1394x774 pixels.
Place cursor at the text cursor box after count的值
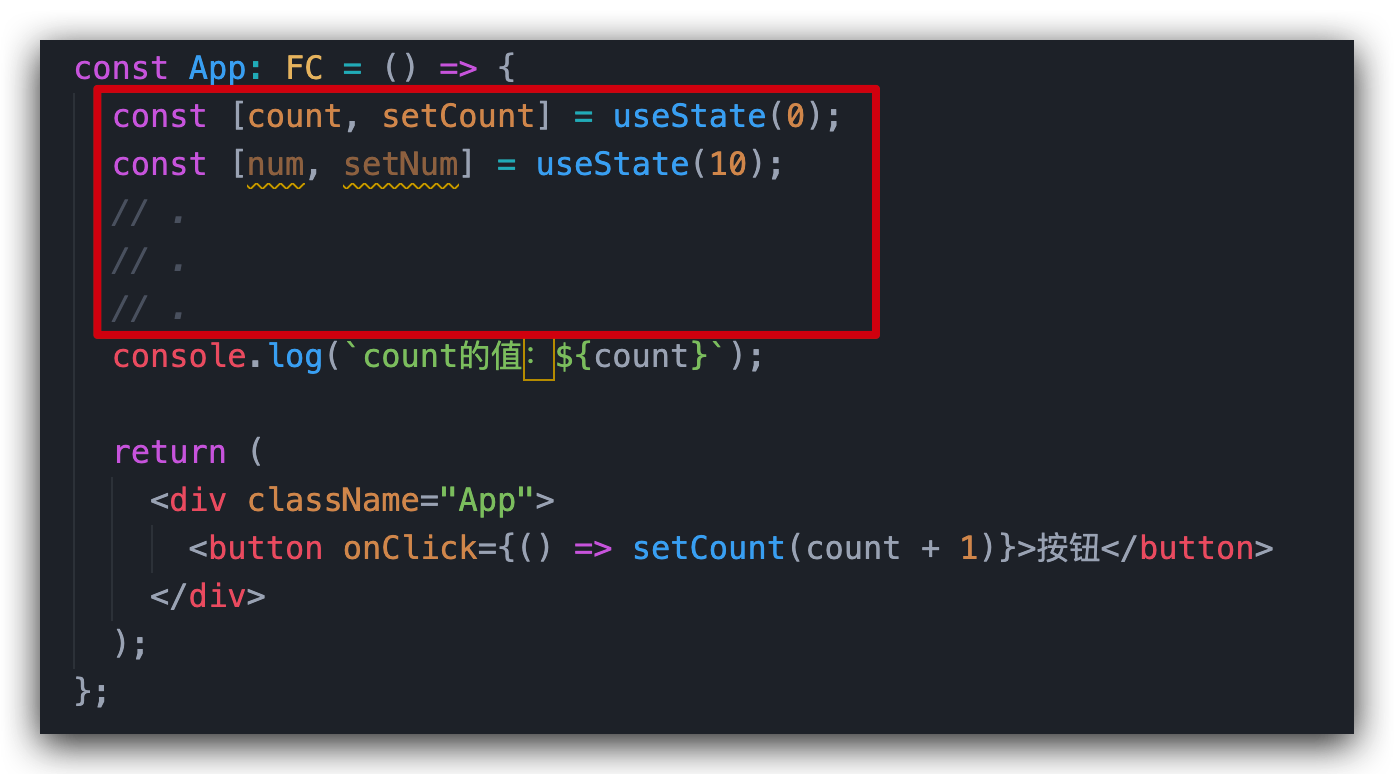(x=539, y=358)
